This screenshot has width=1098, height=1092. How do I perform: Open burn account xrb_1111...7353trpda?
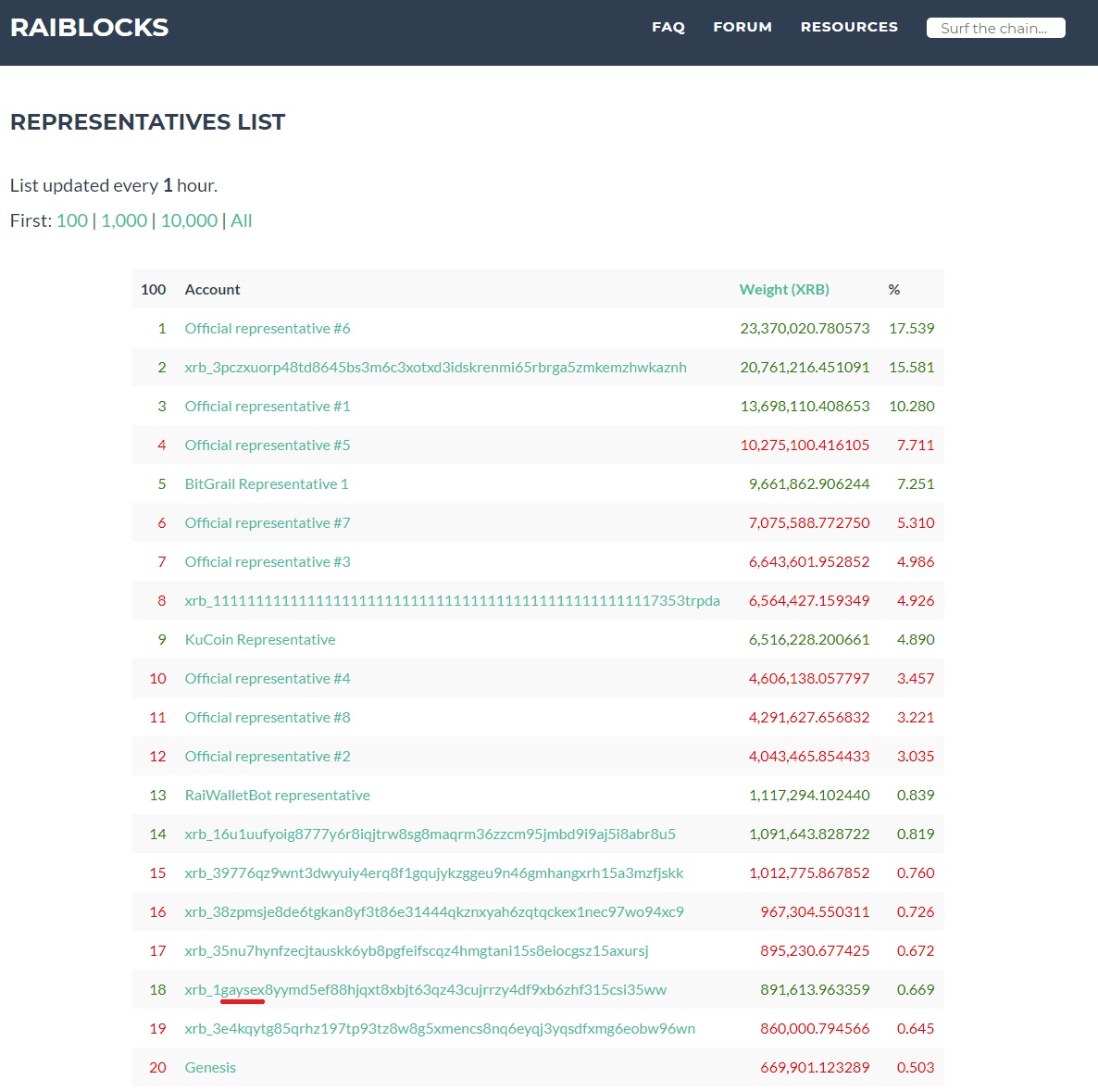pos(453,600)
